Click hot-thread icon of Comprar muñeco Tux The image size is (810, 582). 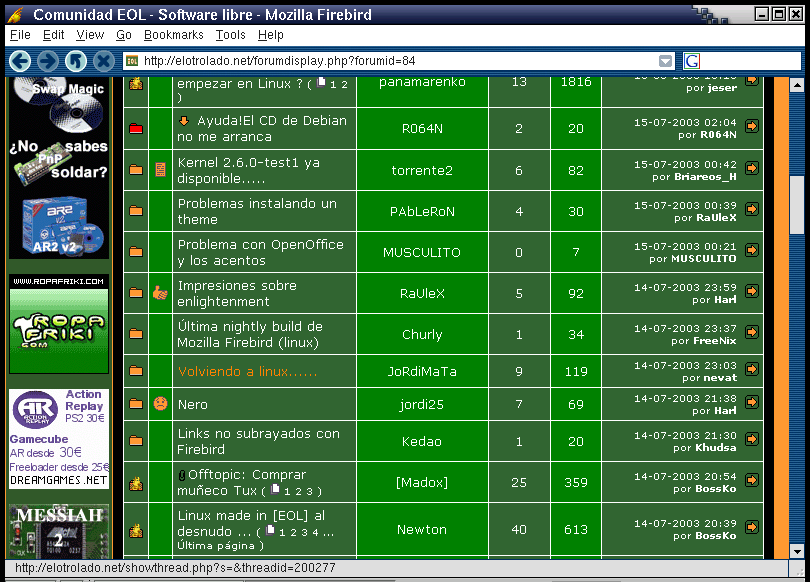pyautogui.click(x=136, y=484)
